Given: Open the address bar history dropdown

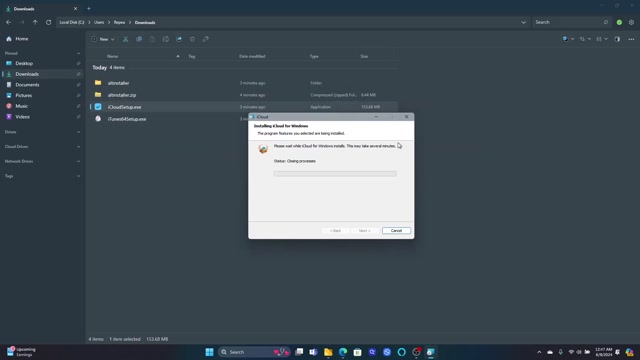Looking at the screenshot, I should [523, 22].
